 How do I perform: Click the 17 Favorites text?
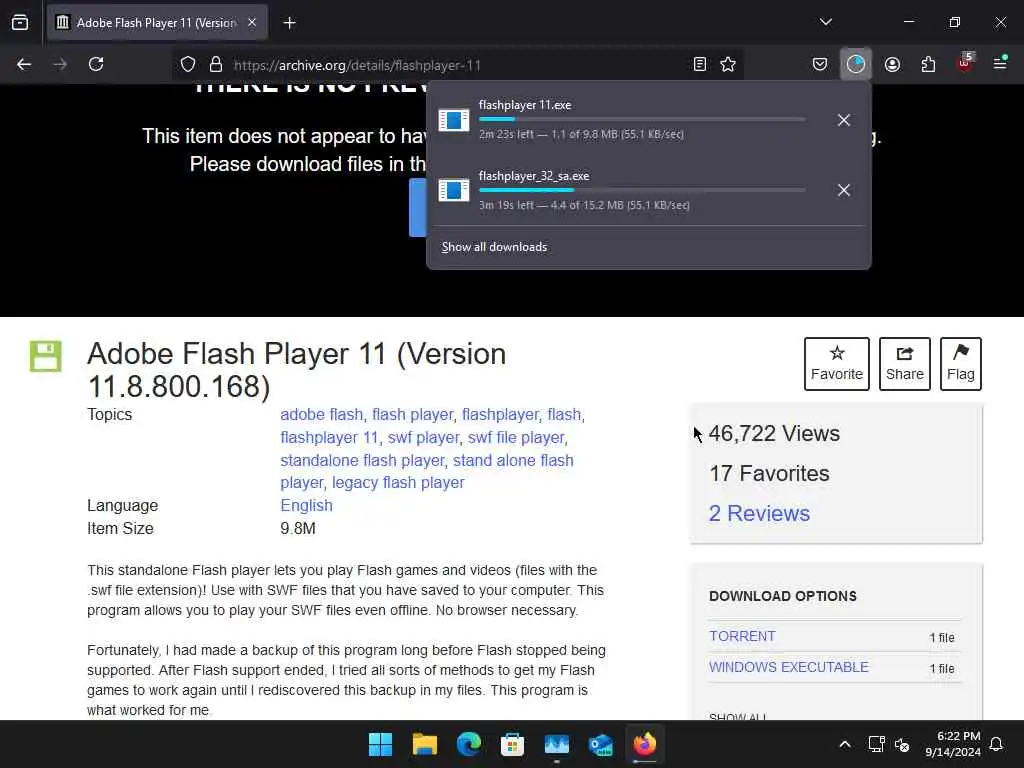click(x=769, y=473)
